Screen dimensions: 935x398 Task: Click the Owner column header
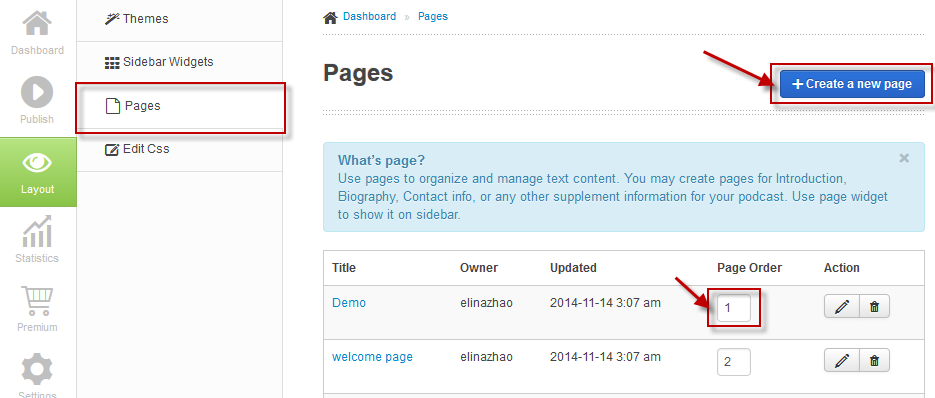pos(479,268)
